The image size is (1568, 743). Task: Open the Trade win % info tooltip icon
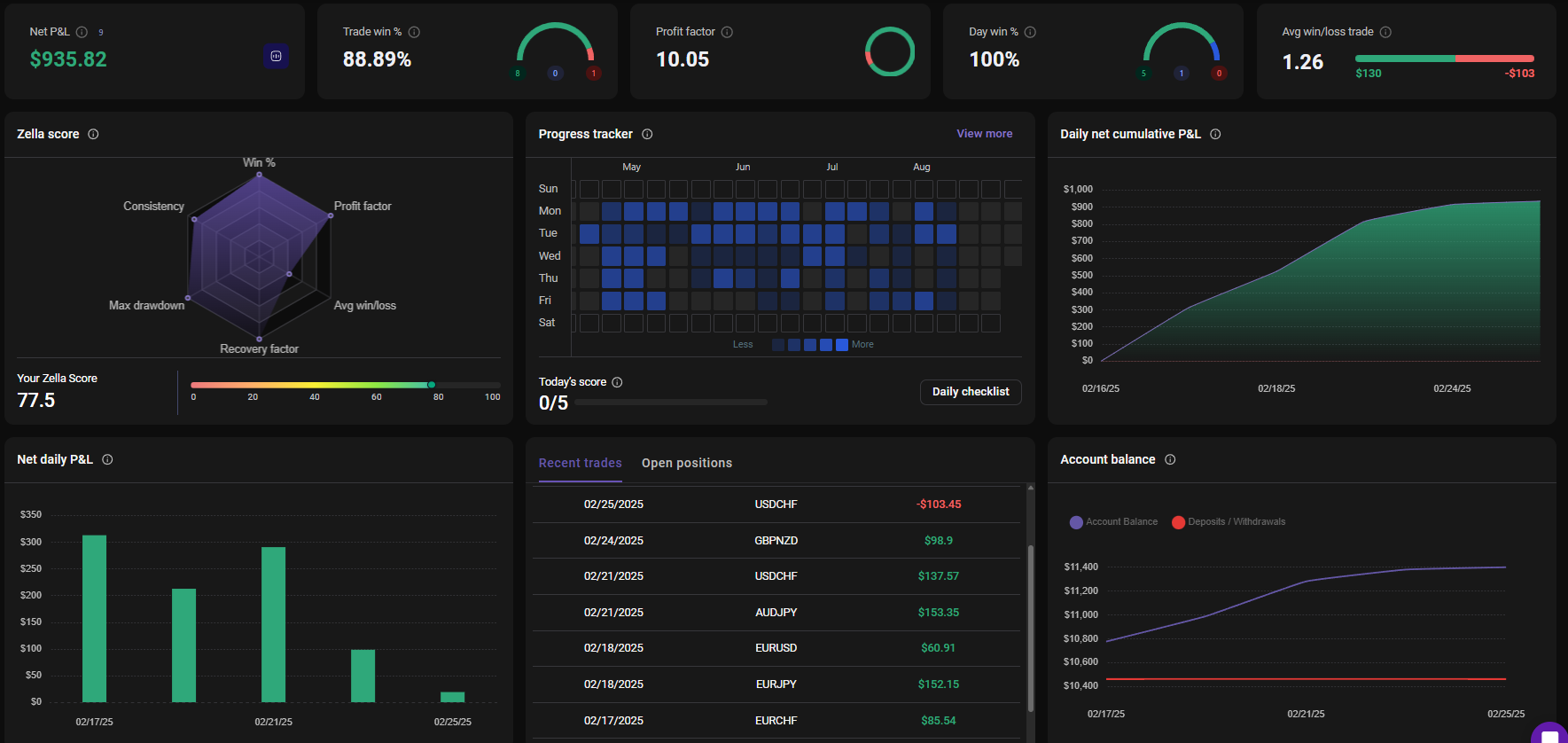[414, 32]
